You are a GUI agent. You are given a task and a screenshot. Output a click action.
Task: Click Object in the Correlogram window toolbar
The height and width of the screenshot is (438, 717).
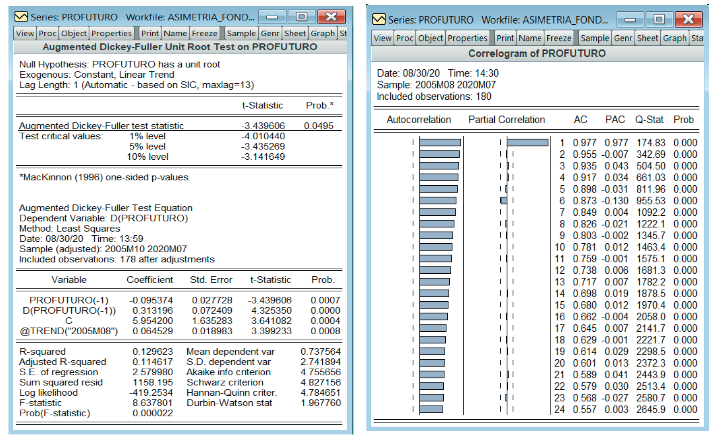(430, 38)
